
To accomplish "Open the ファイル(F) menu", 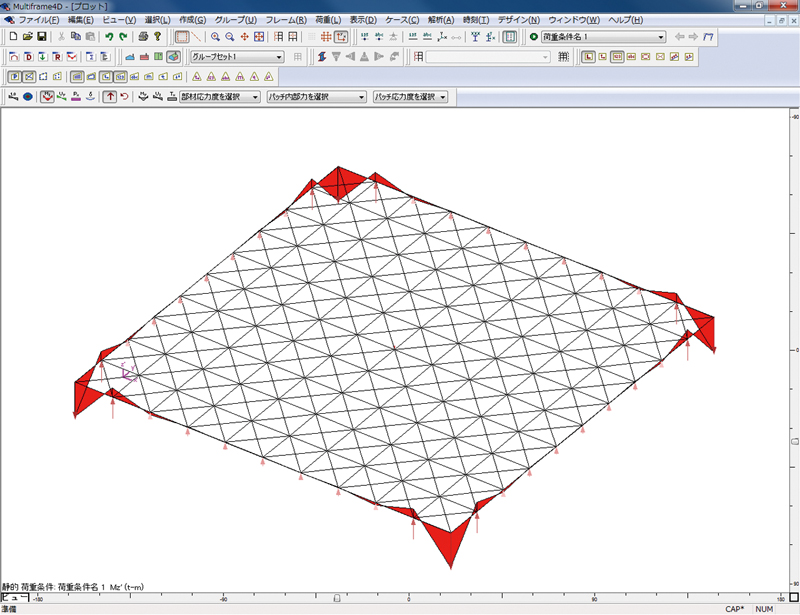I will (x=38, y=20).
